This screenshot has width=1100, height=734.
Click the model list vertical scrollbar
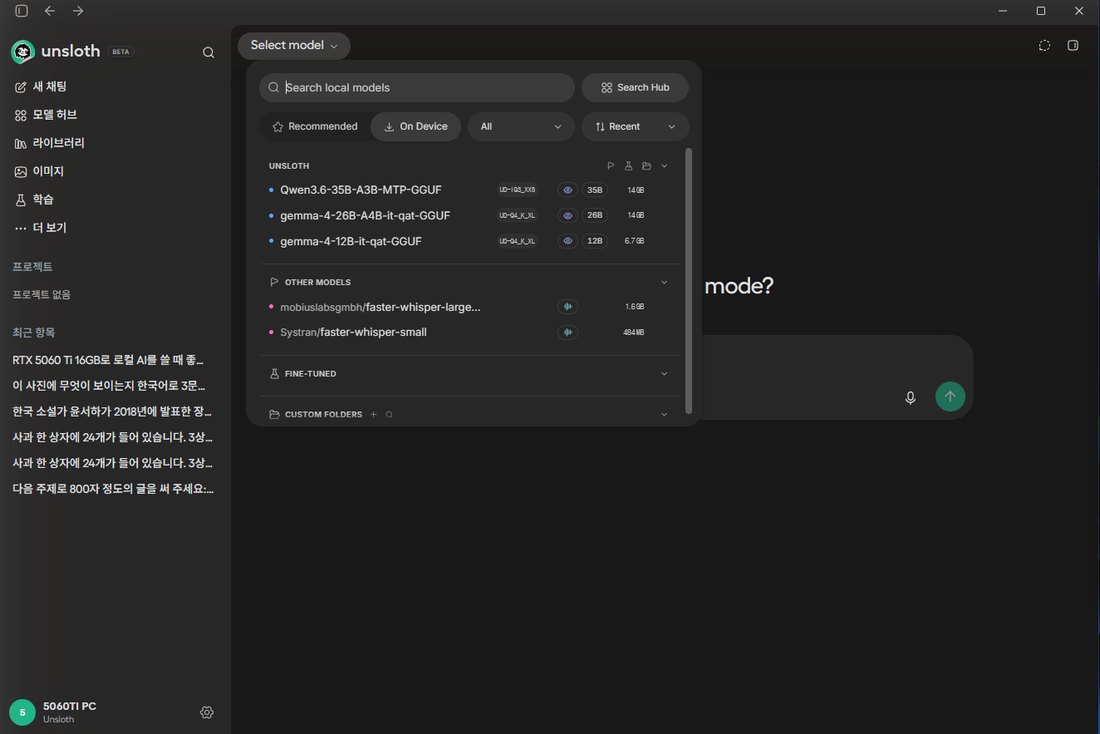pos(688,281)
